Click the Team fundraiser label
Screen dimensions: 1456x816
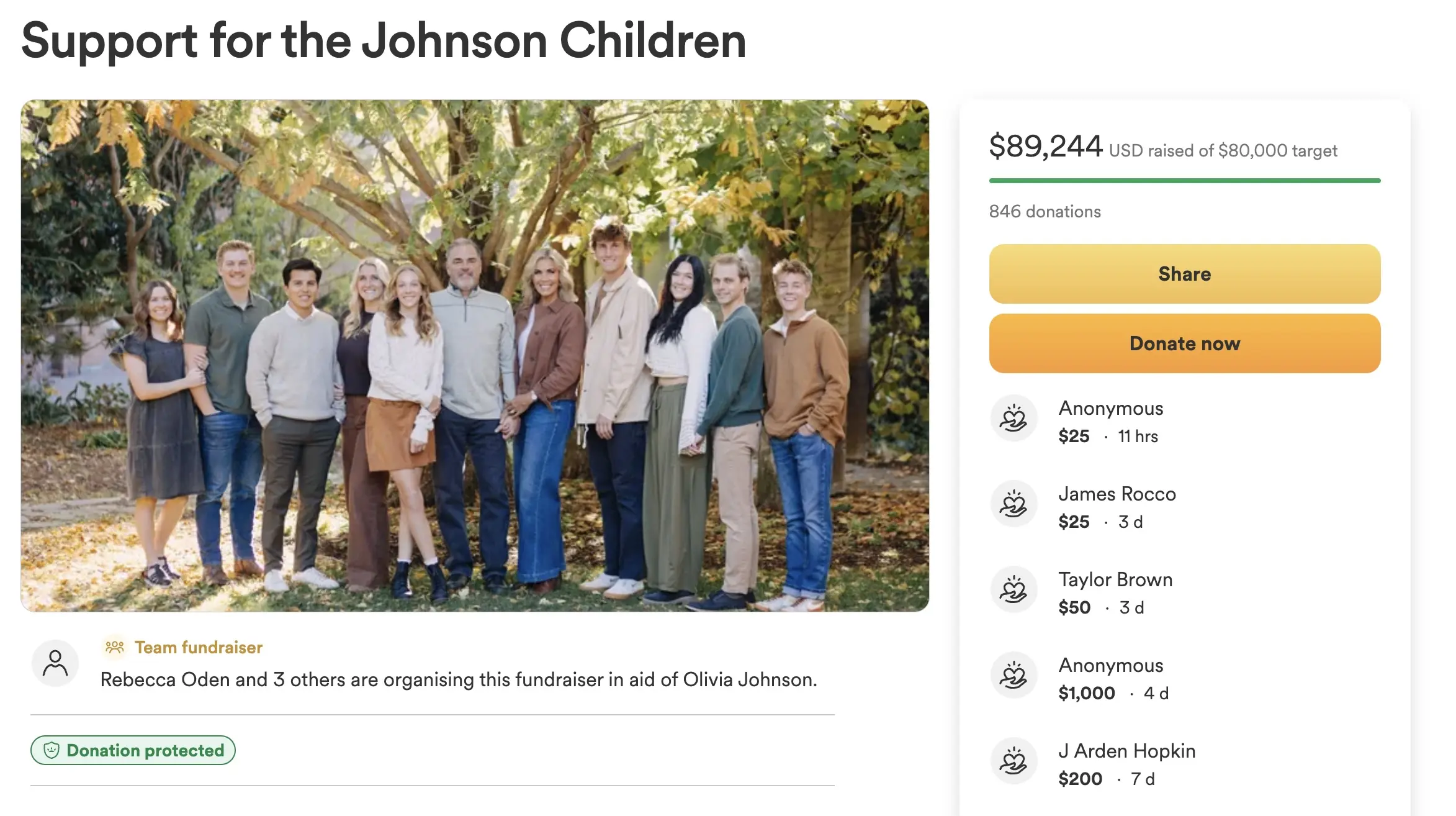(199, 648)
